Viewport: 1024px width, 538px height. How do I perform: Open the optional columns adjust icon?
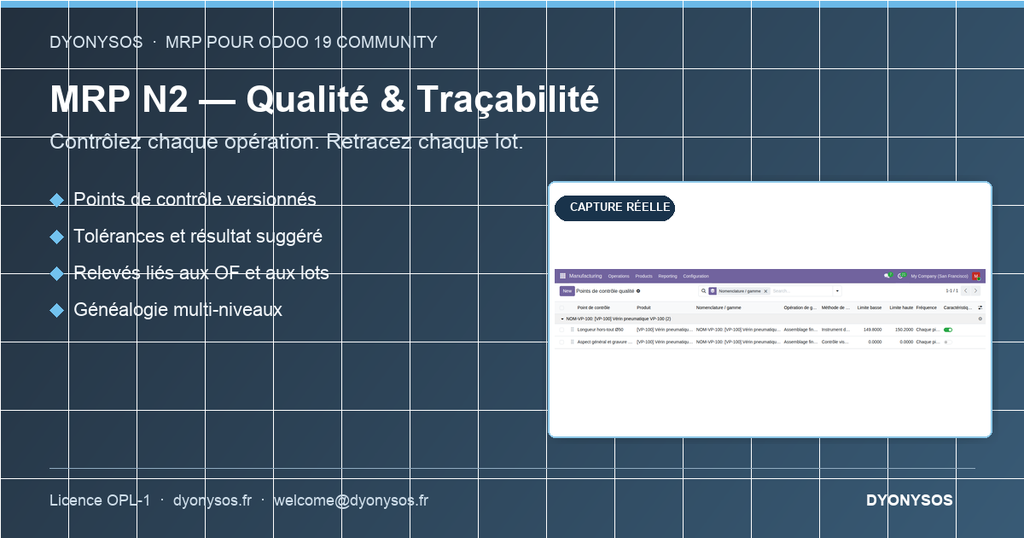click(980, 308)
